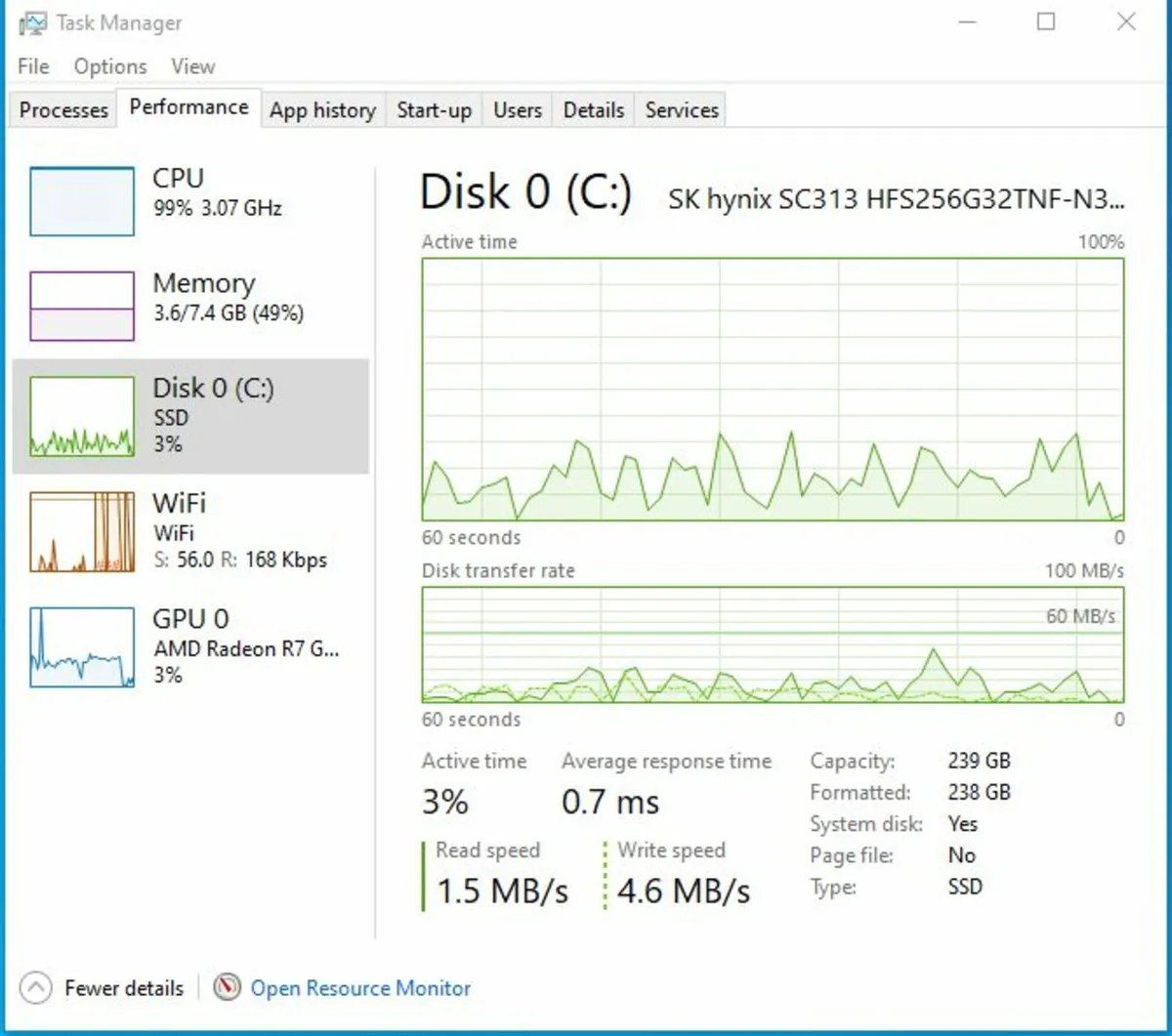The image size is (1172, 1036).
Task: Select the Performance tab
Action: click(x=188, y=107)
